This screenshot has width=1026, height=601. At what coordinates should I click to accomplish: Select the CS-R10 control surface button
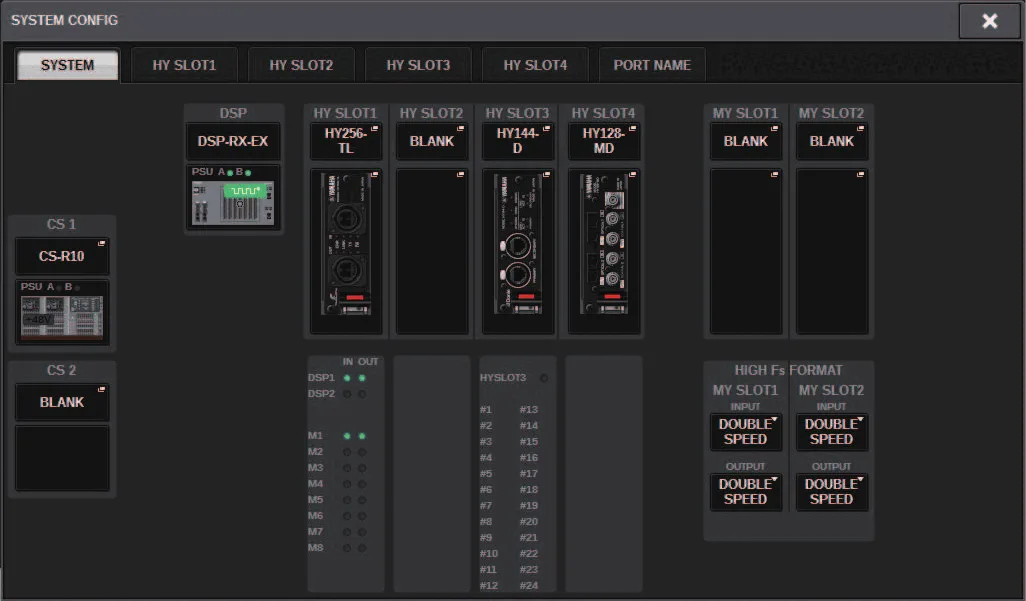[62, 256]
